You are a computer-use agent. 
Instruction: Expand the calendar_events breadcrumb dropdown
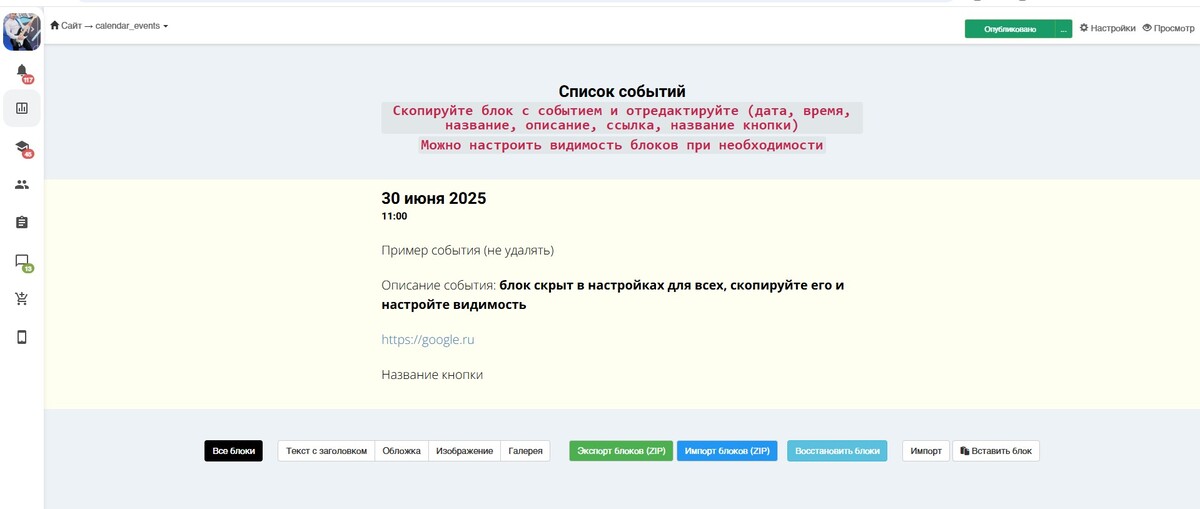click(131, 26)
